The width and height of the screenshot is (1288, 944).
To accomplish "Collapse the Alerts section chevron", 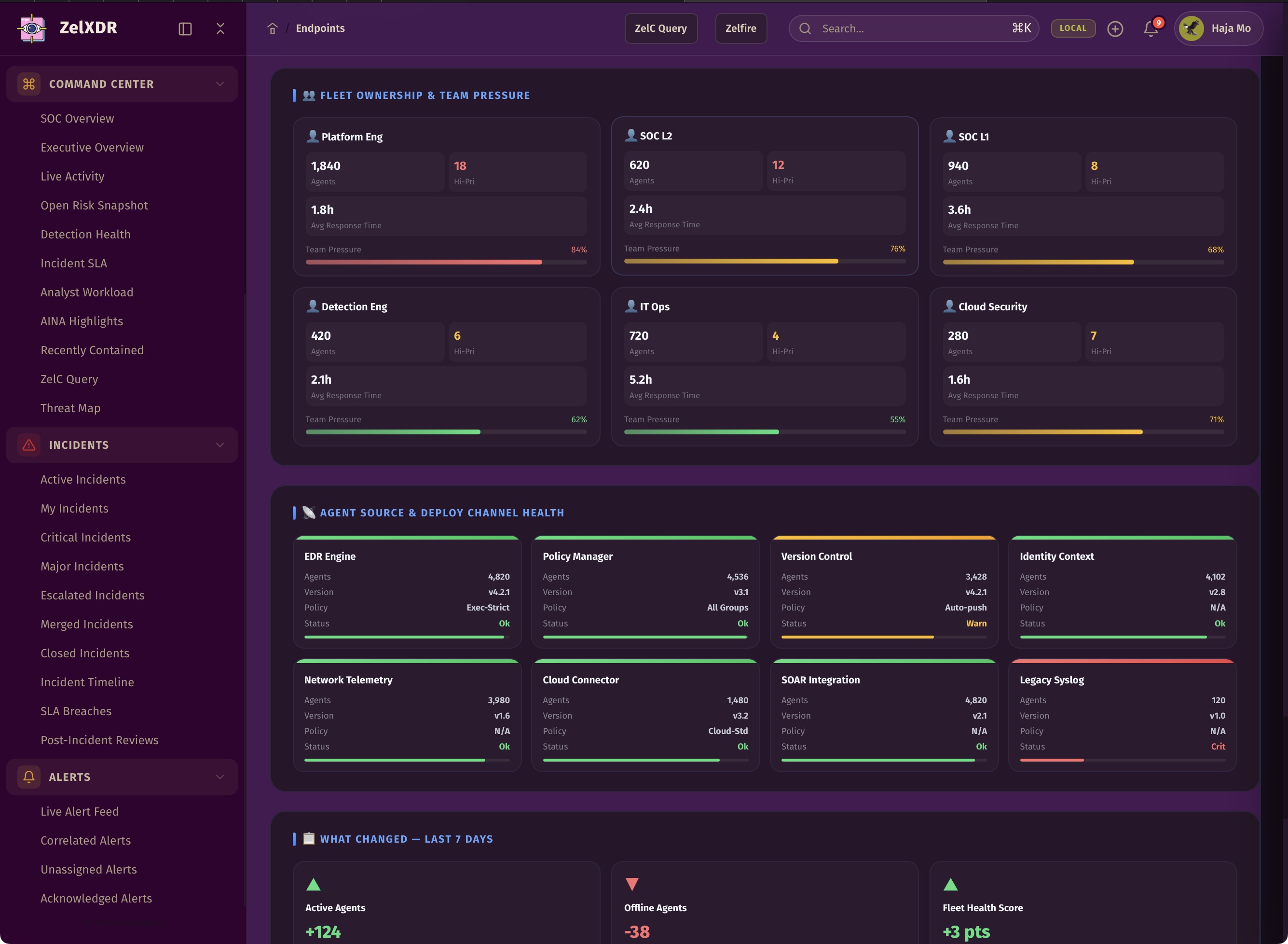I will [220, 777].
